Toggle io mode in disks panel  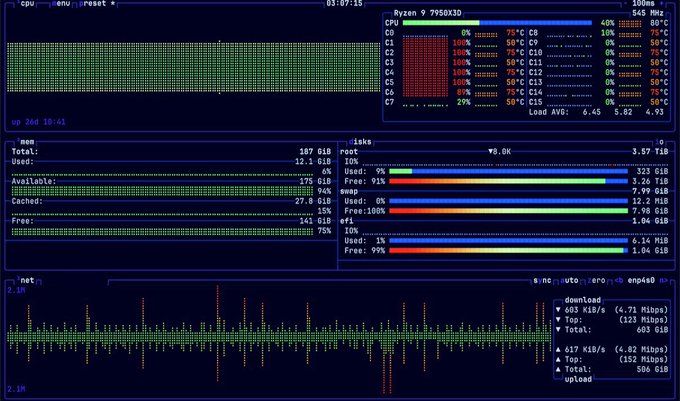pyautogui.click(x=659, y=142)
